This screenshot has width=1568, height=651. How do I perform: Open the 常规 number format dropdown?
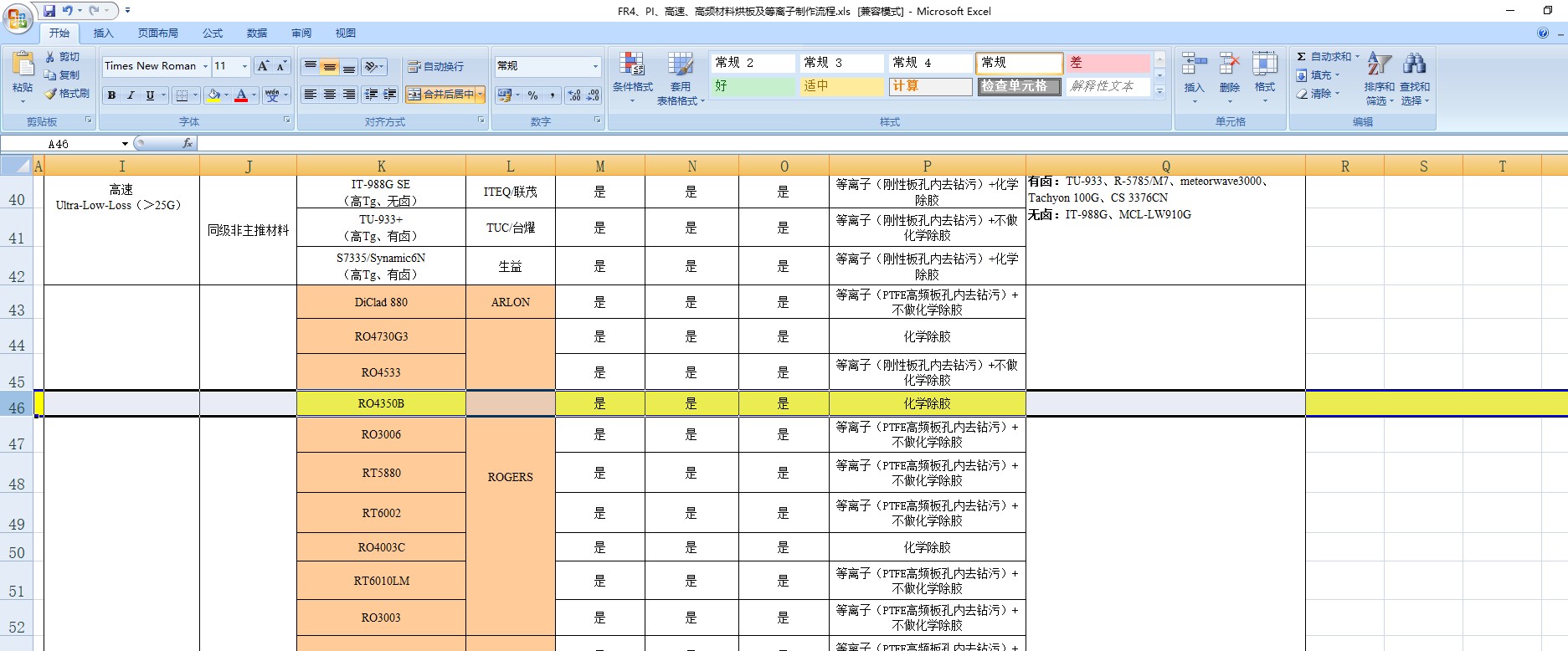pos(595,66)
